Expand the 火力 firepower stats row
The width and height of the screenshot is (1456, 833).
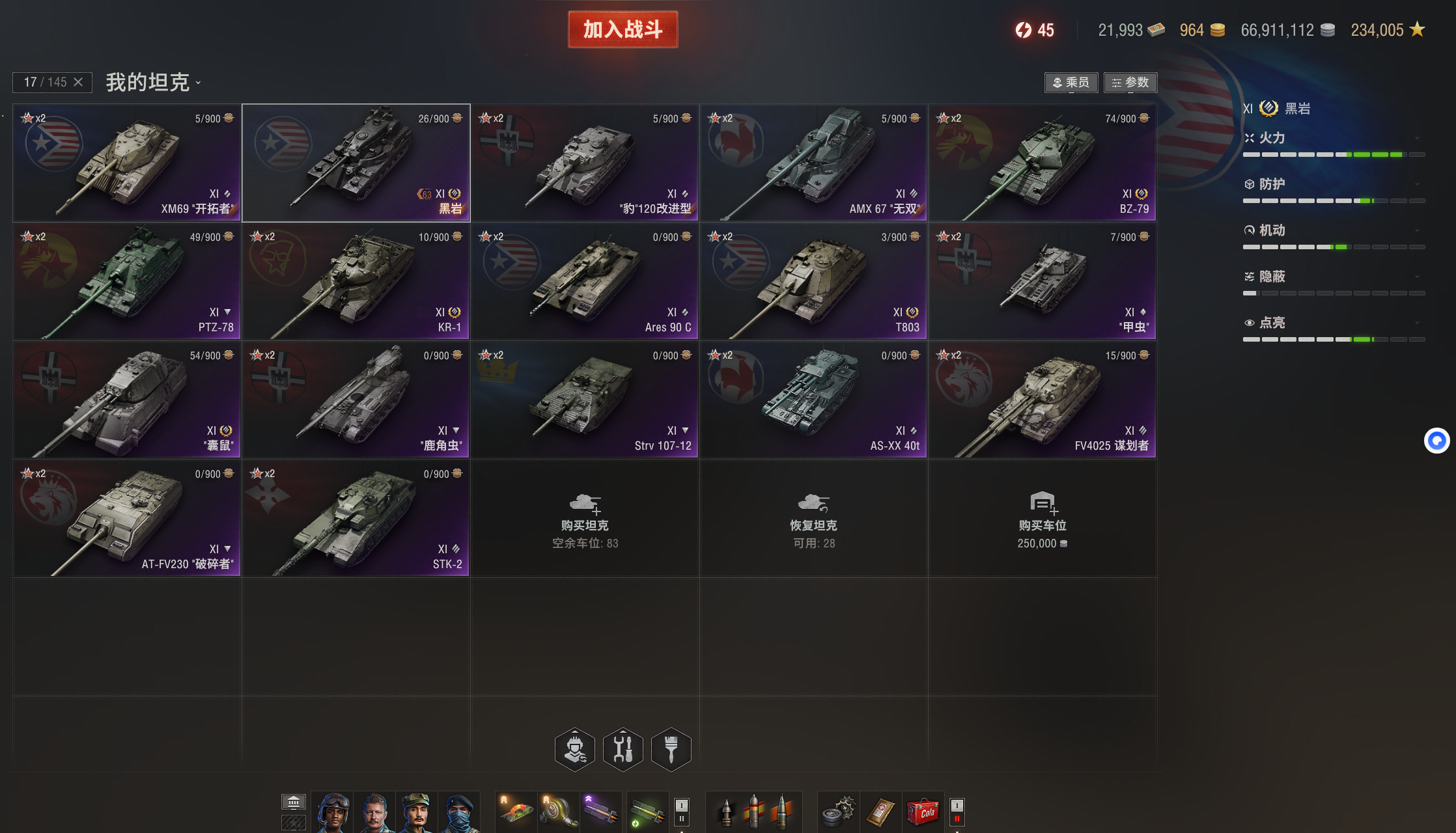pos(1334,138)
